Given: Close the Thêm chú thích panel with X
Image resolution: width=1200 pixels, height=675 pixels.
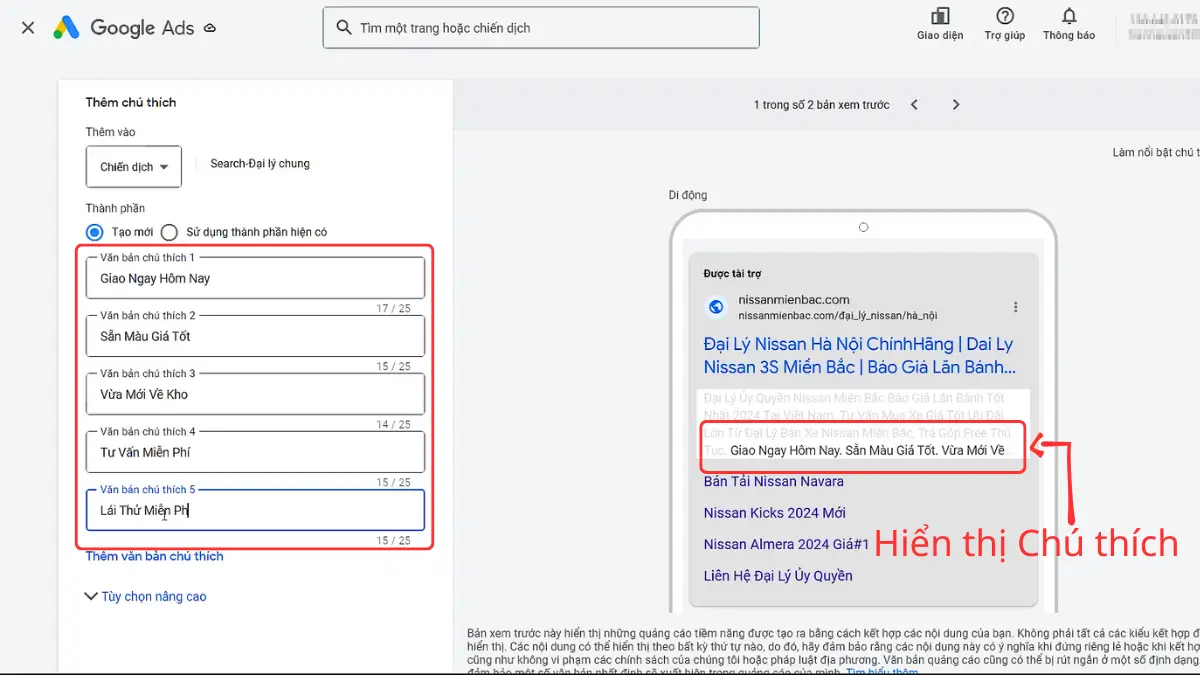Looking at the screenshot, I should tap(26, 27).
